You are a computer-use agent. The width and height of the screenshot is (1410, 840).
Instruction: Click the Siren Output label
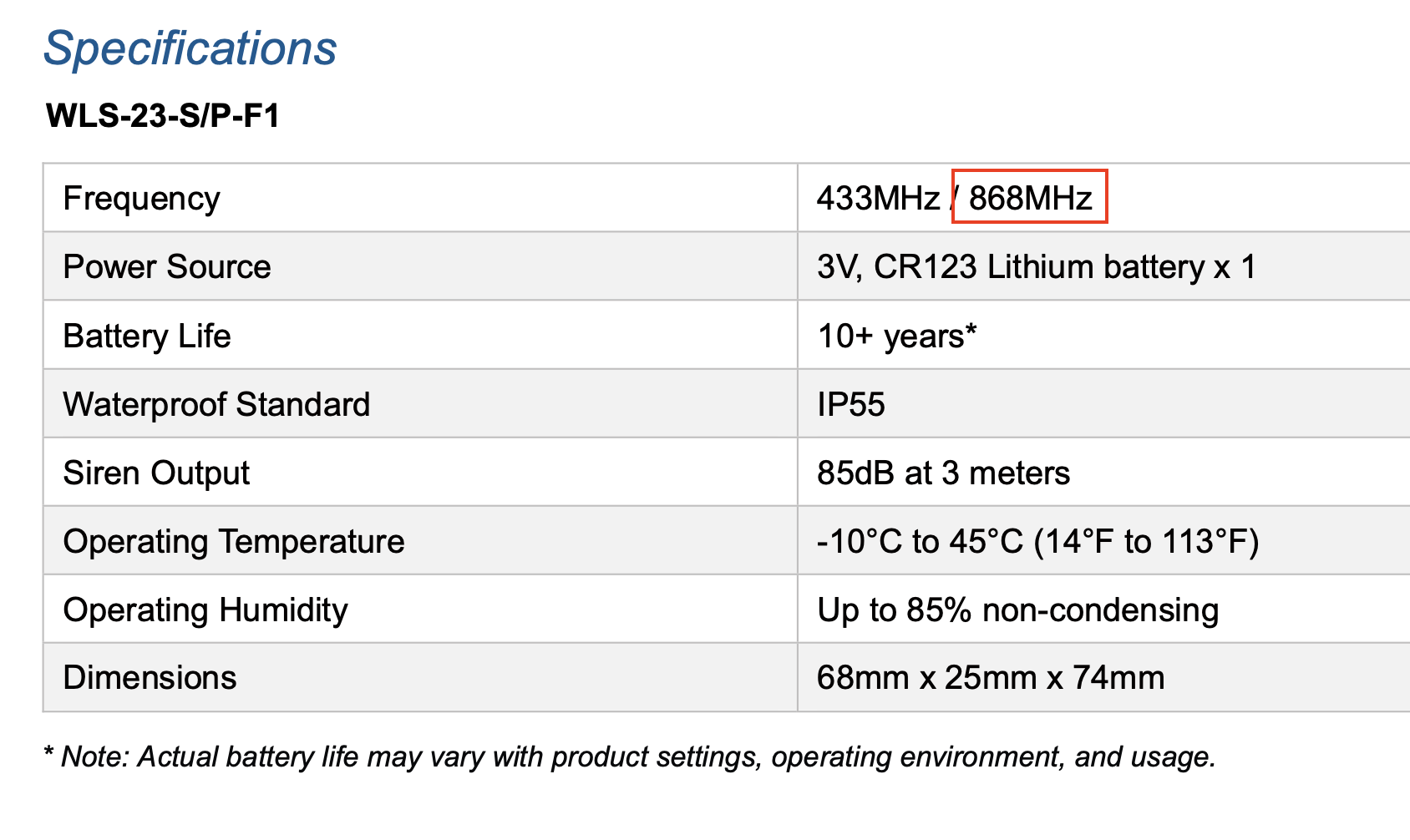point(156,473)
